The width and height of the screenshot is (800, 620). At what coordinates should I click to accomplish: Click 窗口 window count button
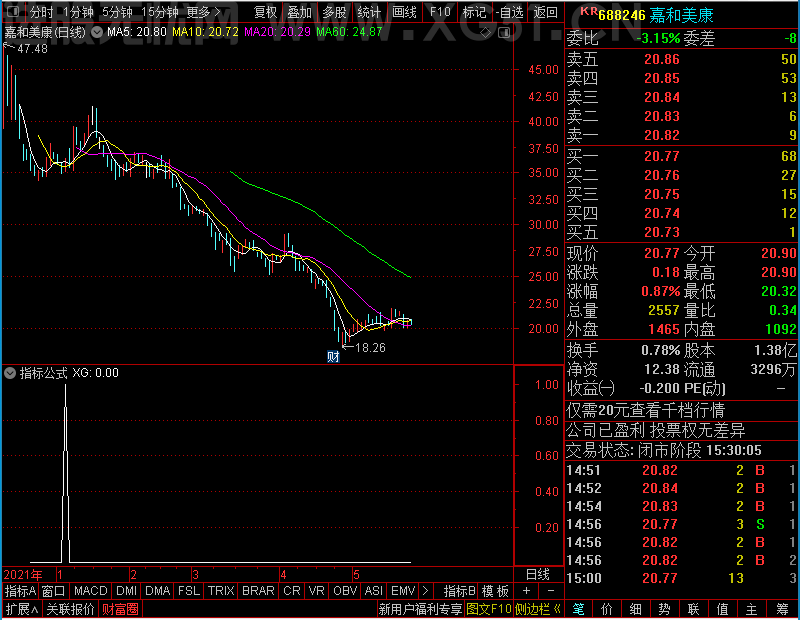54,591
